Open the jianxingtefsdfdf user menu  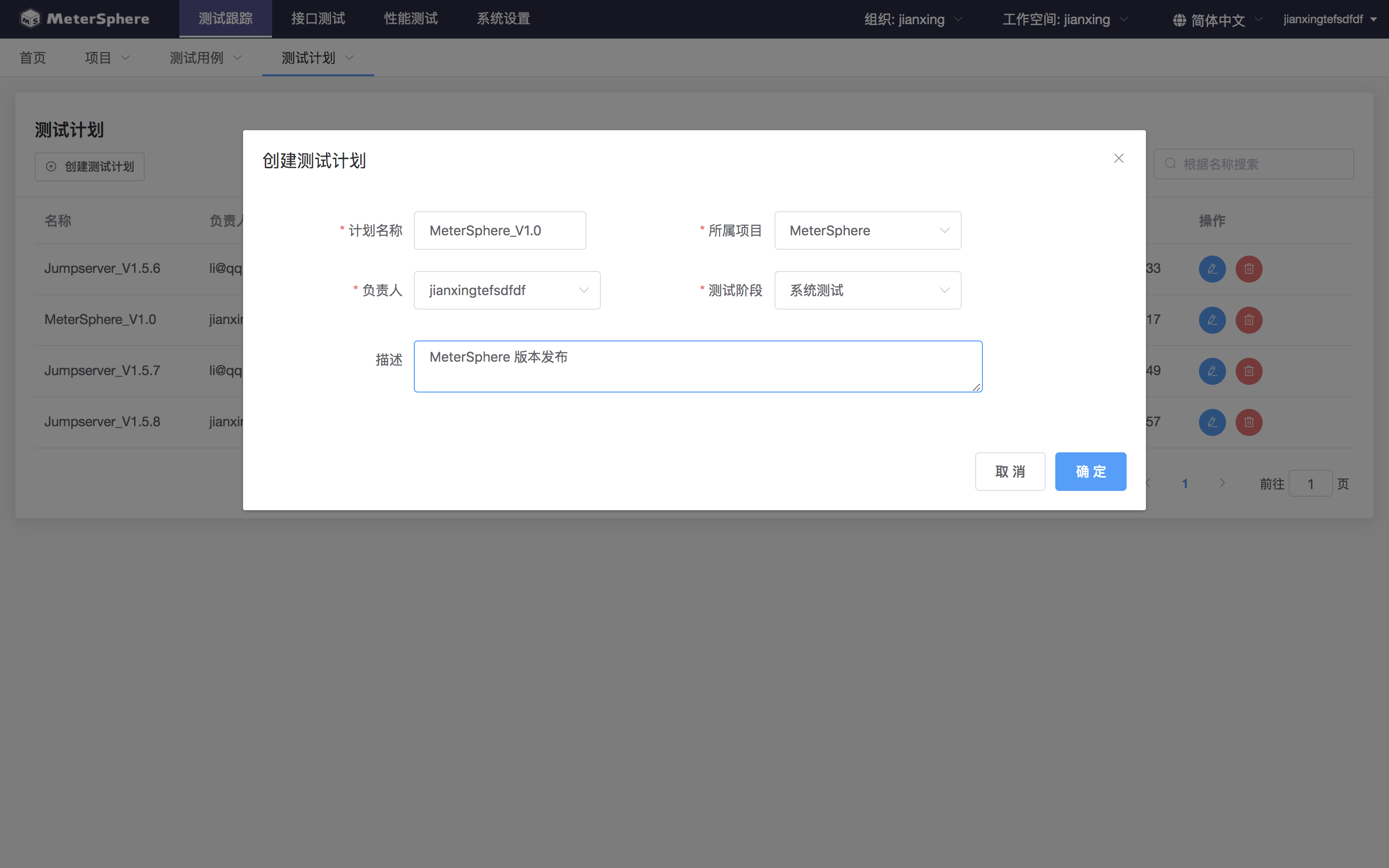1330,19
